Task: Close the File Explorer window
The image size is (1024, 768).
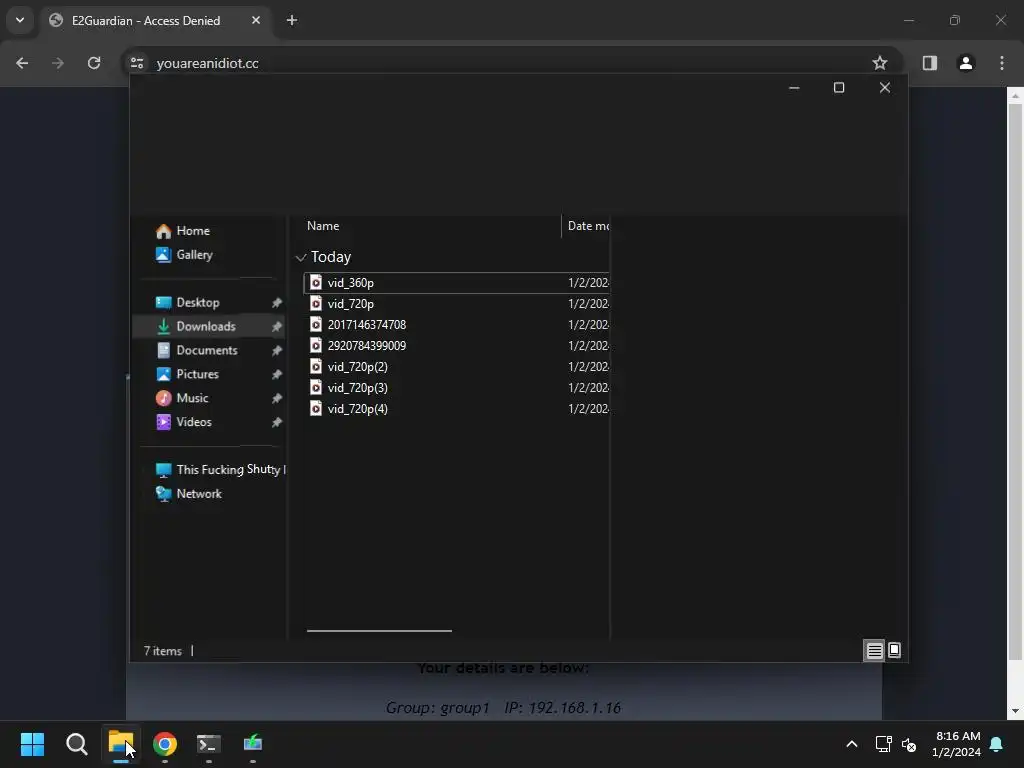Action: (x=885, y=88)
